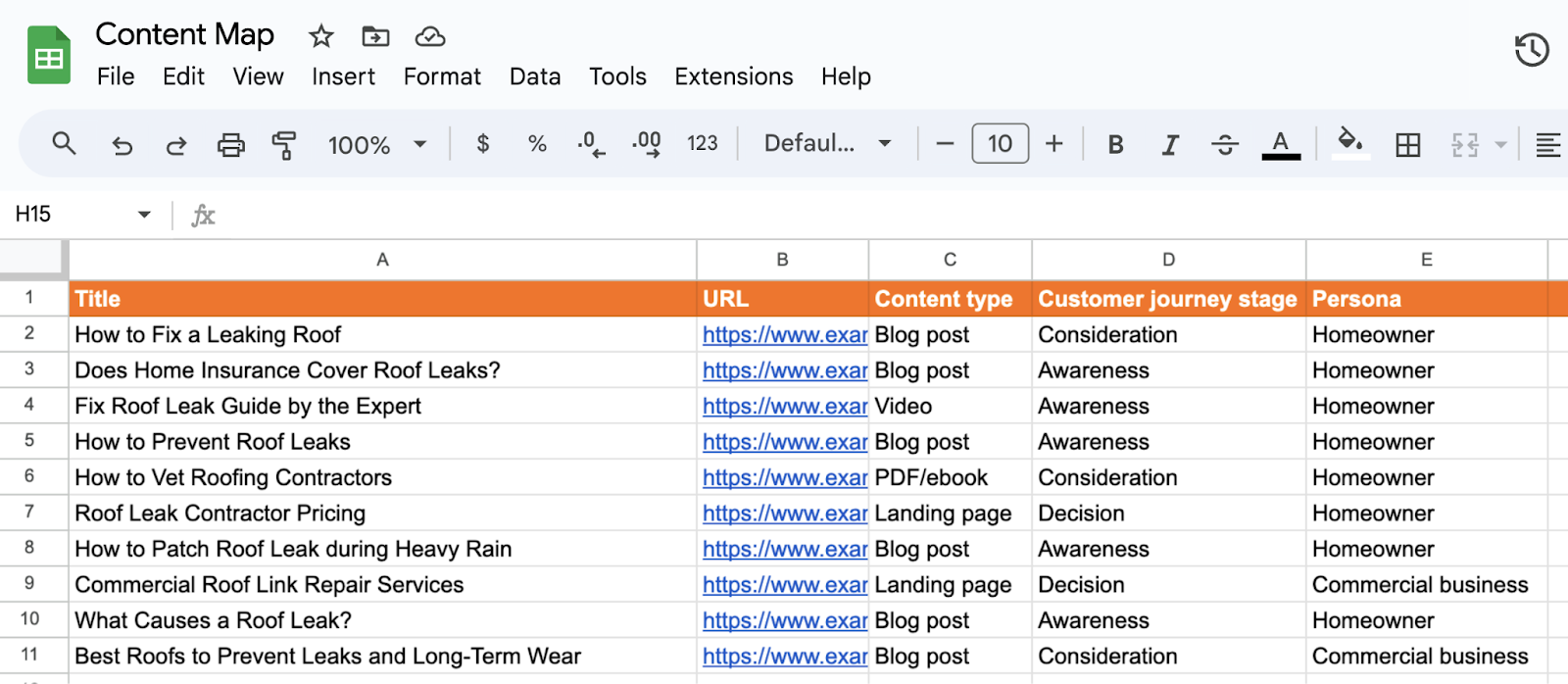Viewport: 1568px width, 684px height.
Task: Select the Title header cell
Action: coord(382,299)
